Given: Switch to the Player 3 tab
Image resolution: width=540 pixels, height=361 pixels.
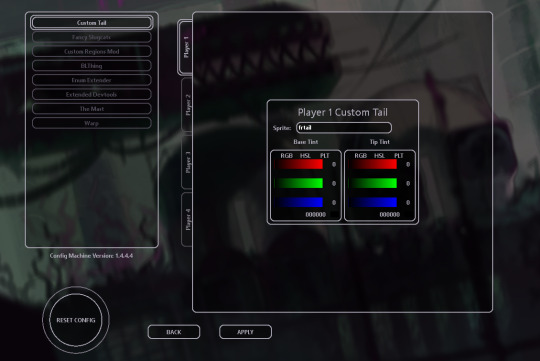Looking at the screenshot, I should 187,162.
